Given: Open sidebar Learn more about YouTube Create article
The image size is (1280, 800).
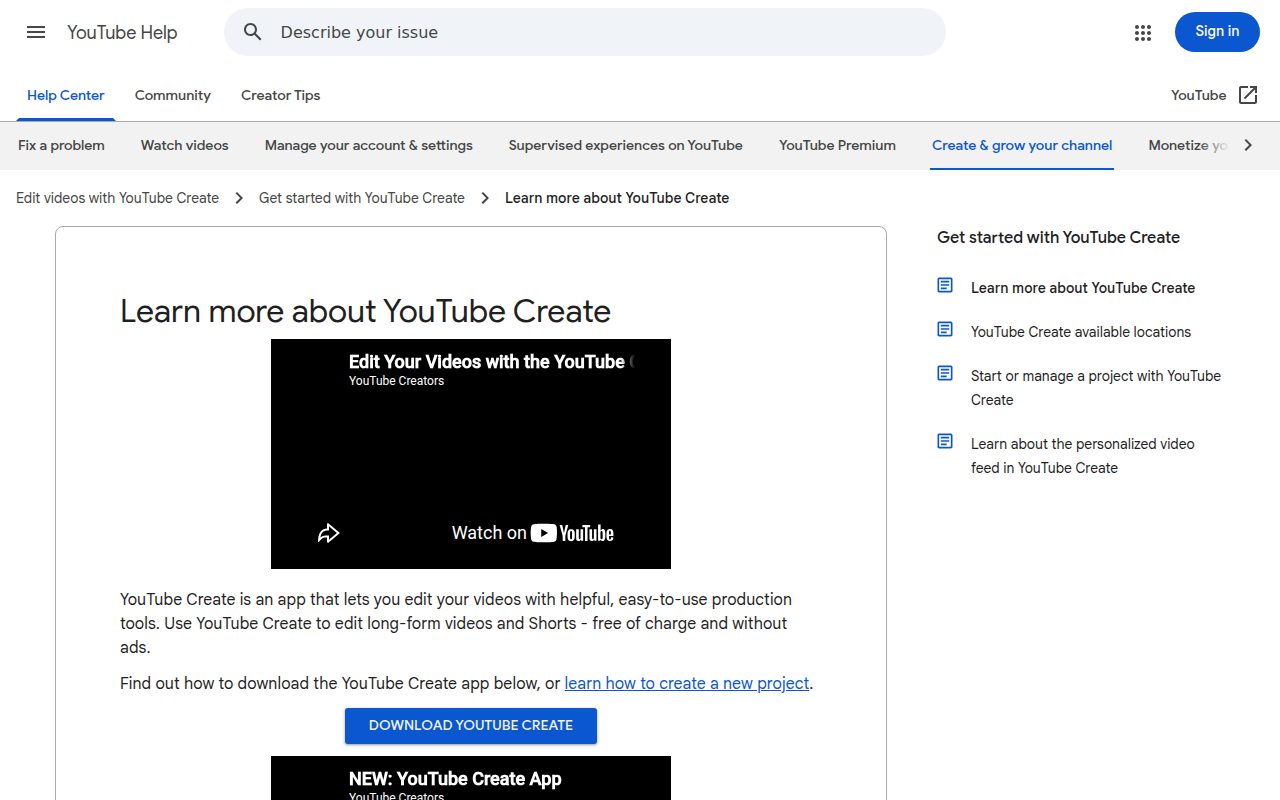Looking at the screenshot, I should click(x=1083, y=288).
